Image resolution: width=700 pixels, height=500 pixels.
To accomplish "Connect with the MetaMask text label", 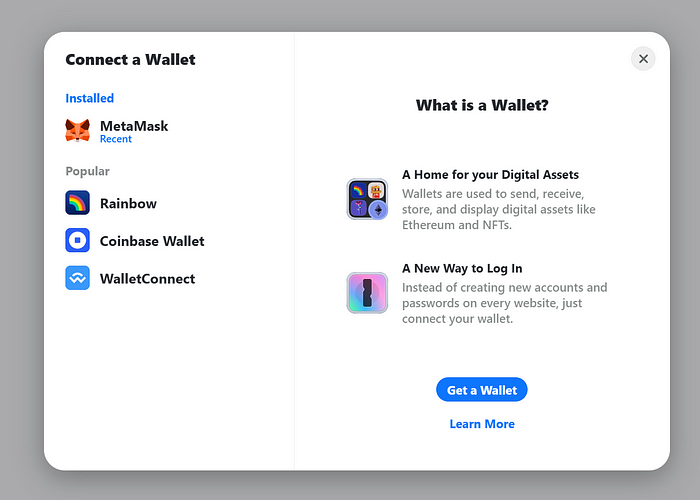I will pos(134,126).
